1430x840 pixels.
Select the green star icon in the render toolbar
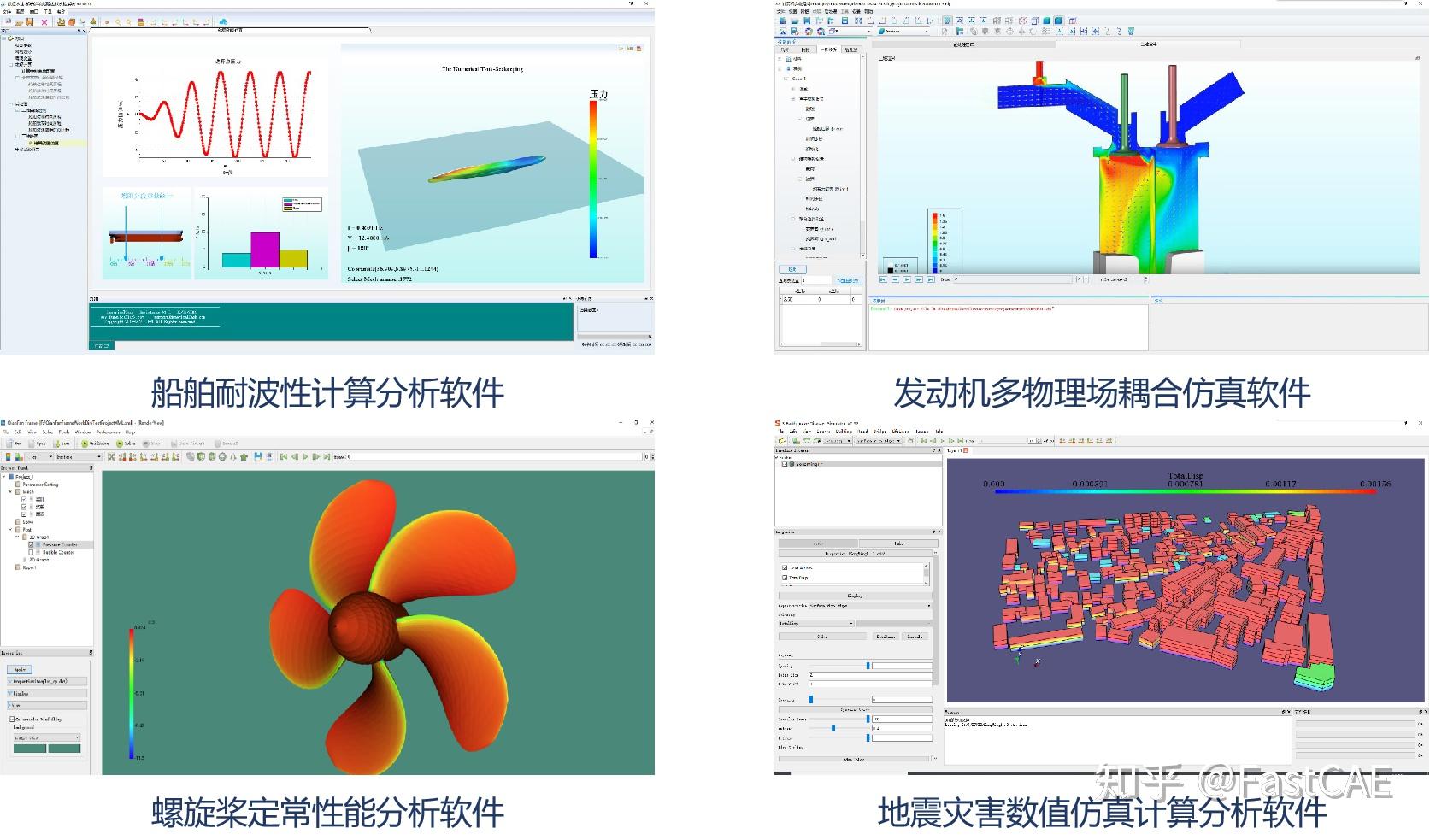[x=244, y=456]
